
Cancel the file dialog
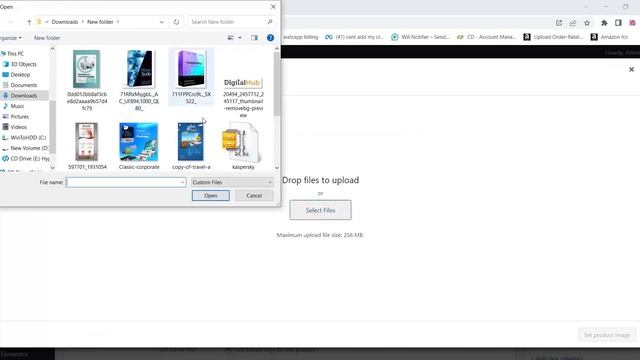click(254, 196)
